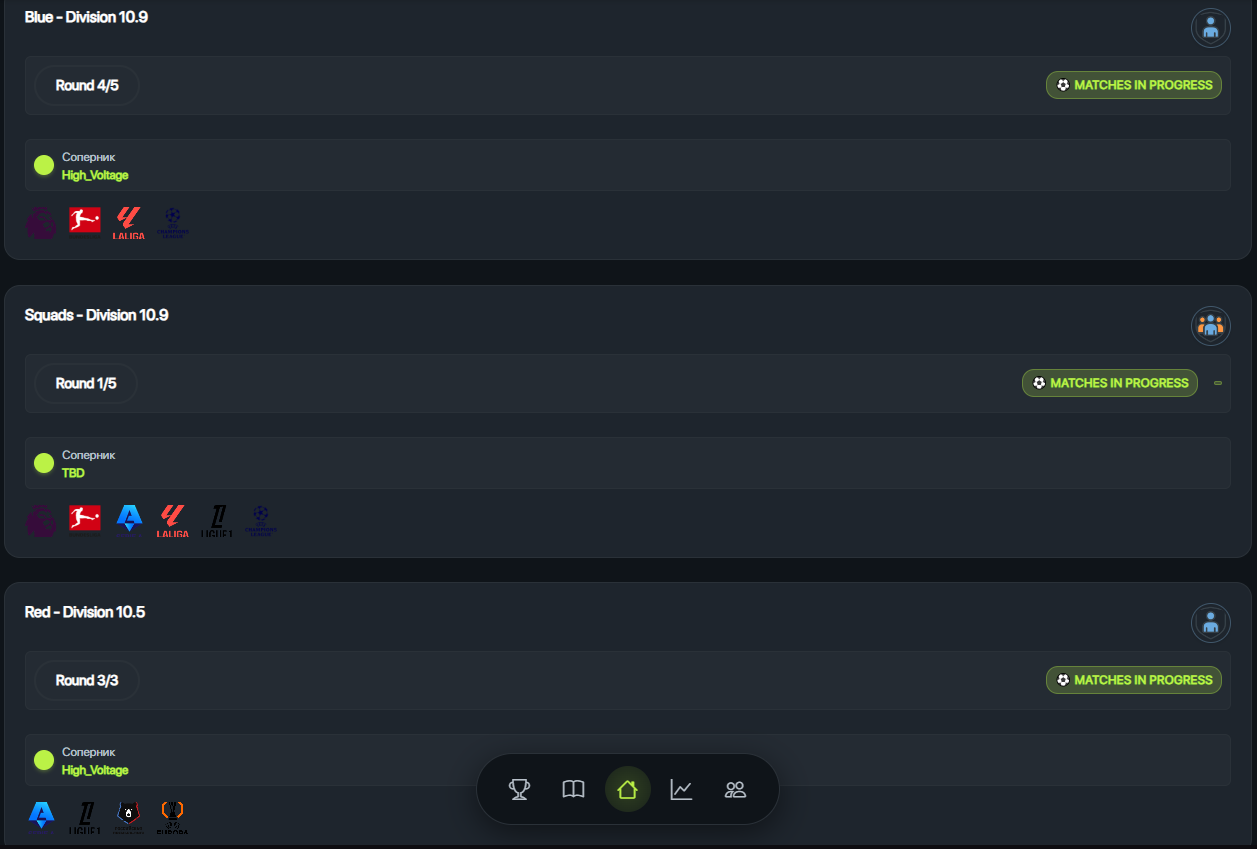Screen dimensions: 1257x849
Task: Click the squad group icon on Squads division
Action: pos(1210,326)
